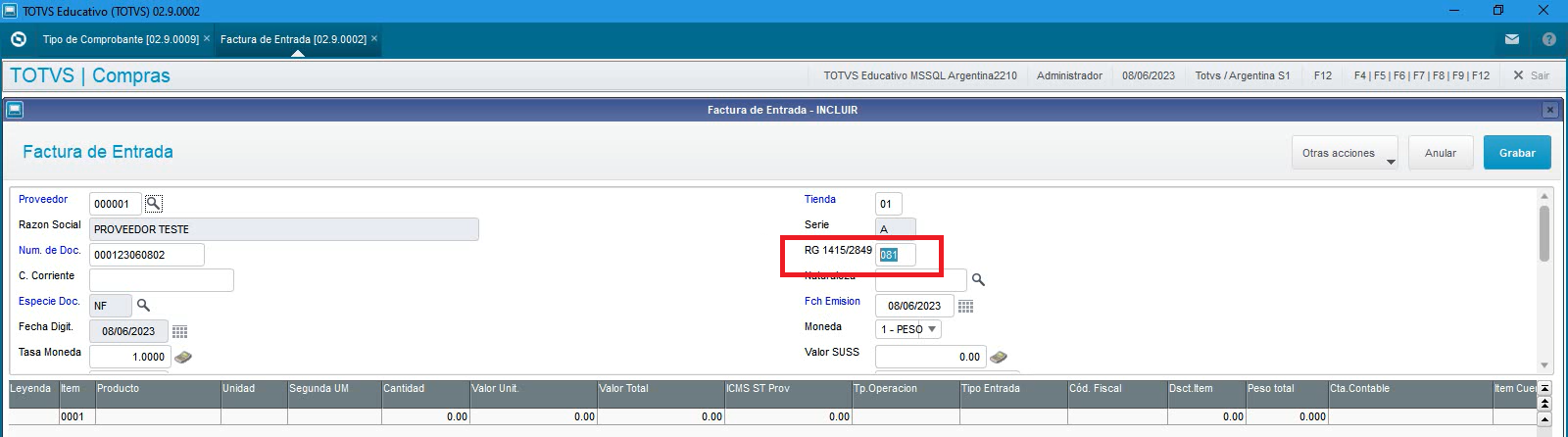
Task: Click the grid scroll-to-top arrow button
Action: pyautogui.click(x=1545, y=388)
